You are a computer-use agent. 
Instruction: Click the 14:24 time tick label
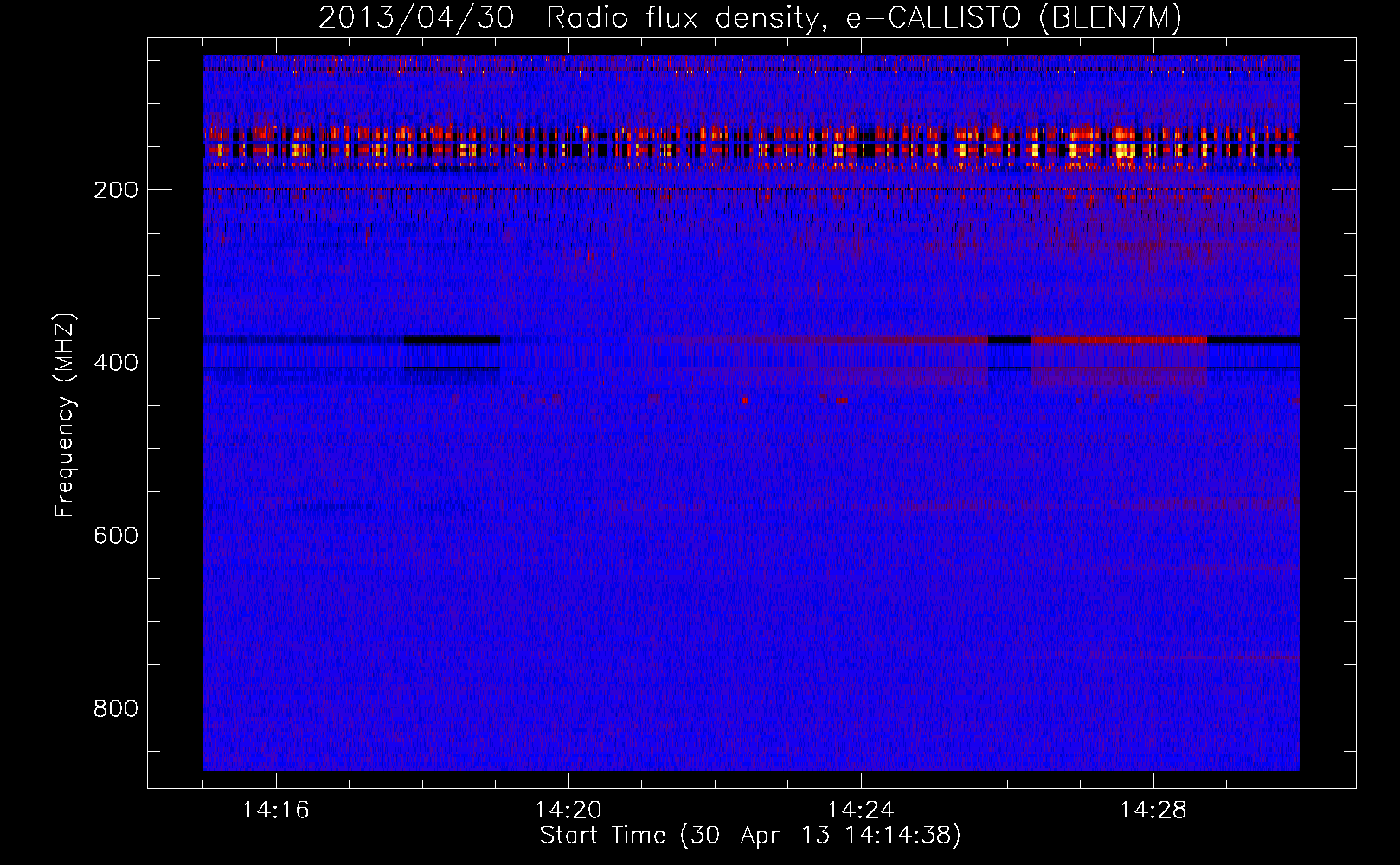pyautogui.click(x=861, y=810)
